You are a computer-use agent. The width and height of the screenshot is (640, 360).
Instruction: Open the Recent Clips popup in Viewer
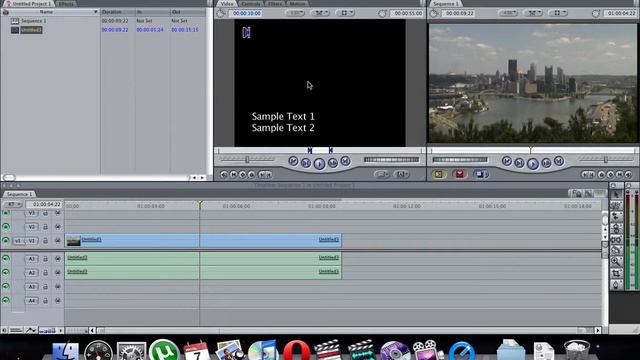pyautogui.click(x=381, y=175)
